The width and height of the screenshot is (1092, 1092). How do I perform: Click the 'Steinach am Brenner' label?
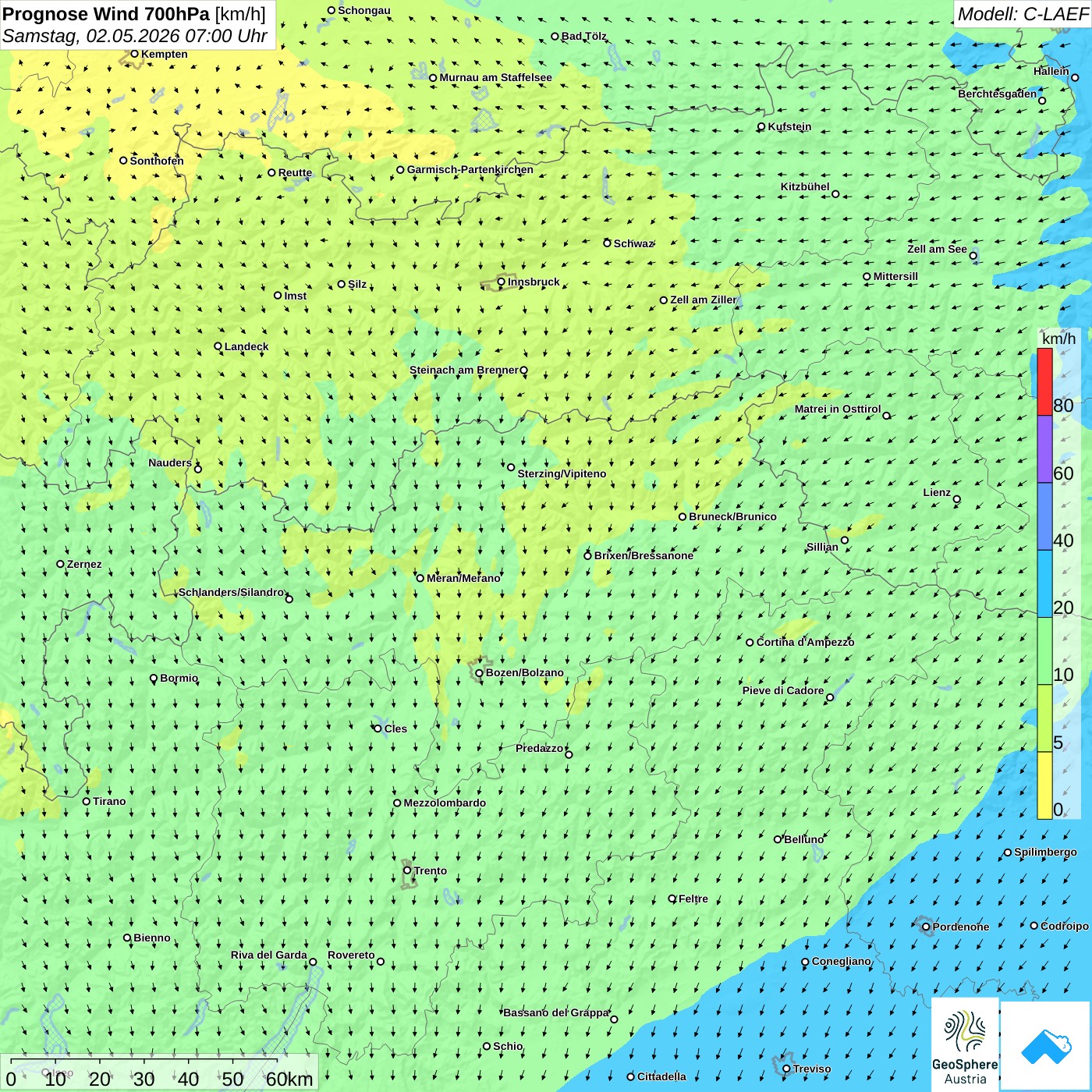pyautogui.click(x=464, y=370)
